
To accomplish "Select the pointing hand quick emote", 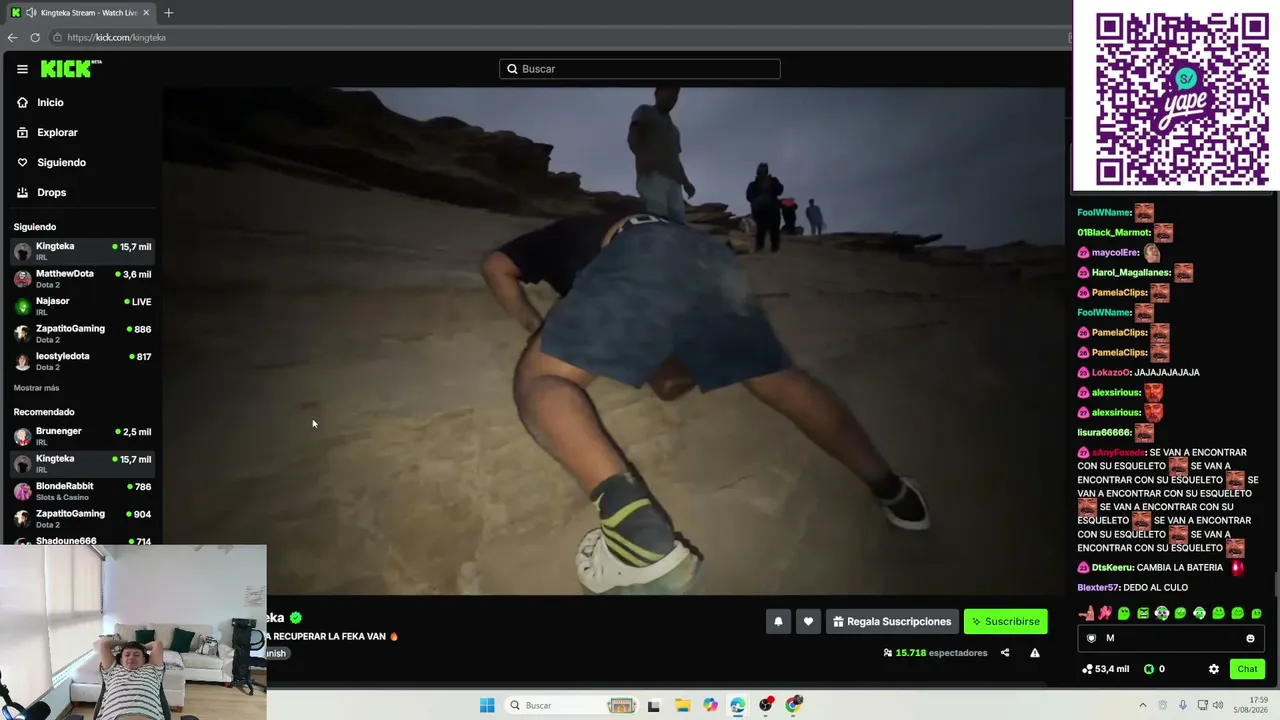I will (1086, 613).
